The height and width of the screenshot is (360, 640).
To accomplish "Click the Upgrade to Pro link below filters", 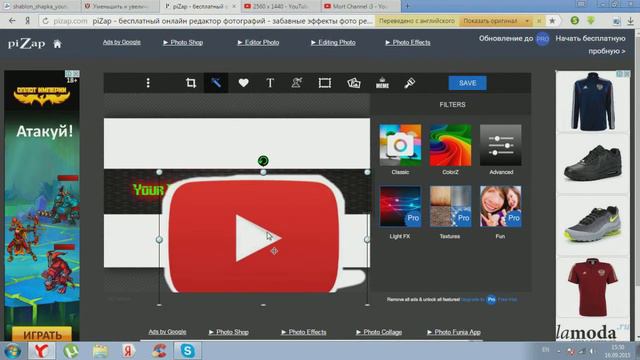I will [x=478, y=300].
